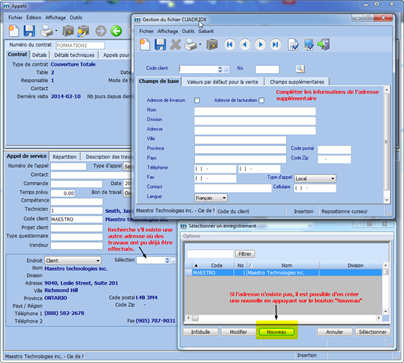This screenshot has height=363, width=404.
Task: Go to first record navigation icon
Action: [230, 44]
